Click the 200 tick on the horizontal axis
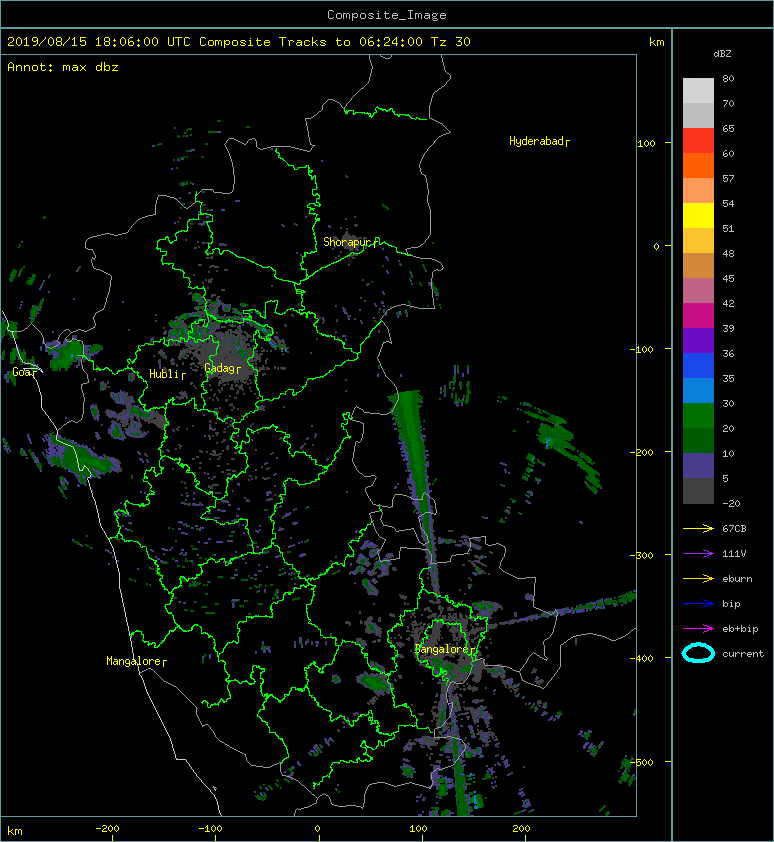774x842 pixels. pos(521,829)
